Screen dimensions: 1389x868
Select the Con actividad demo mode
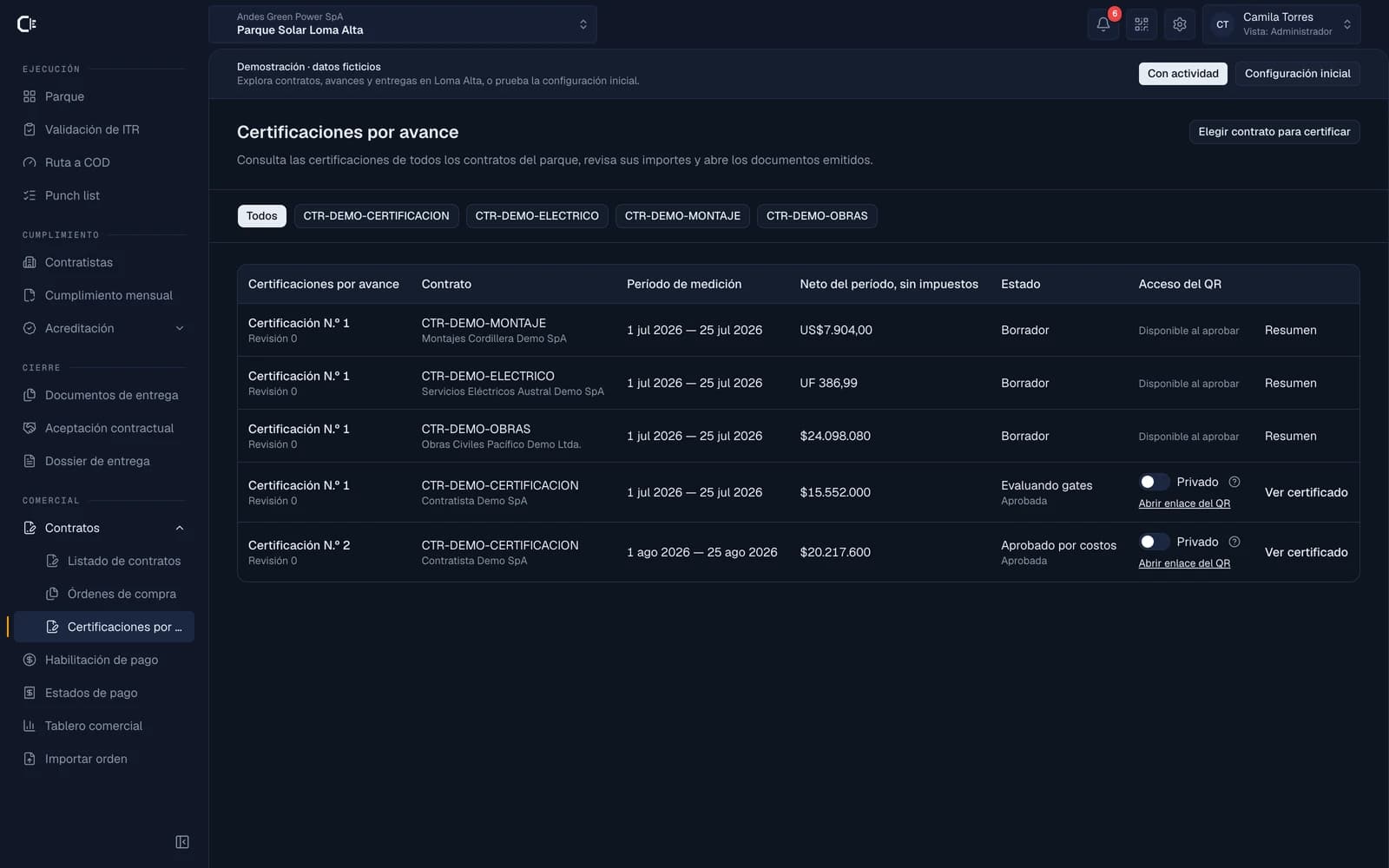click(1182, 74)
